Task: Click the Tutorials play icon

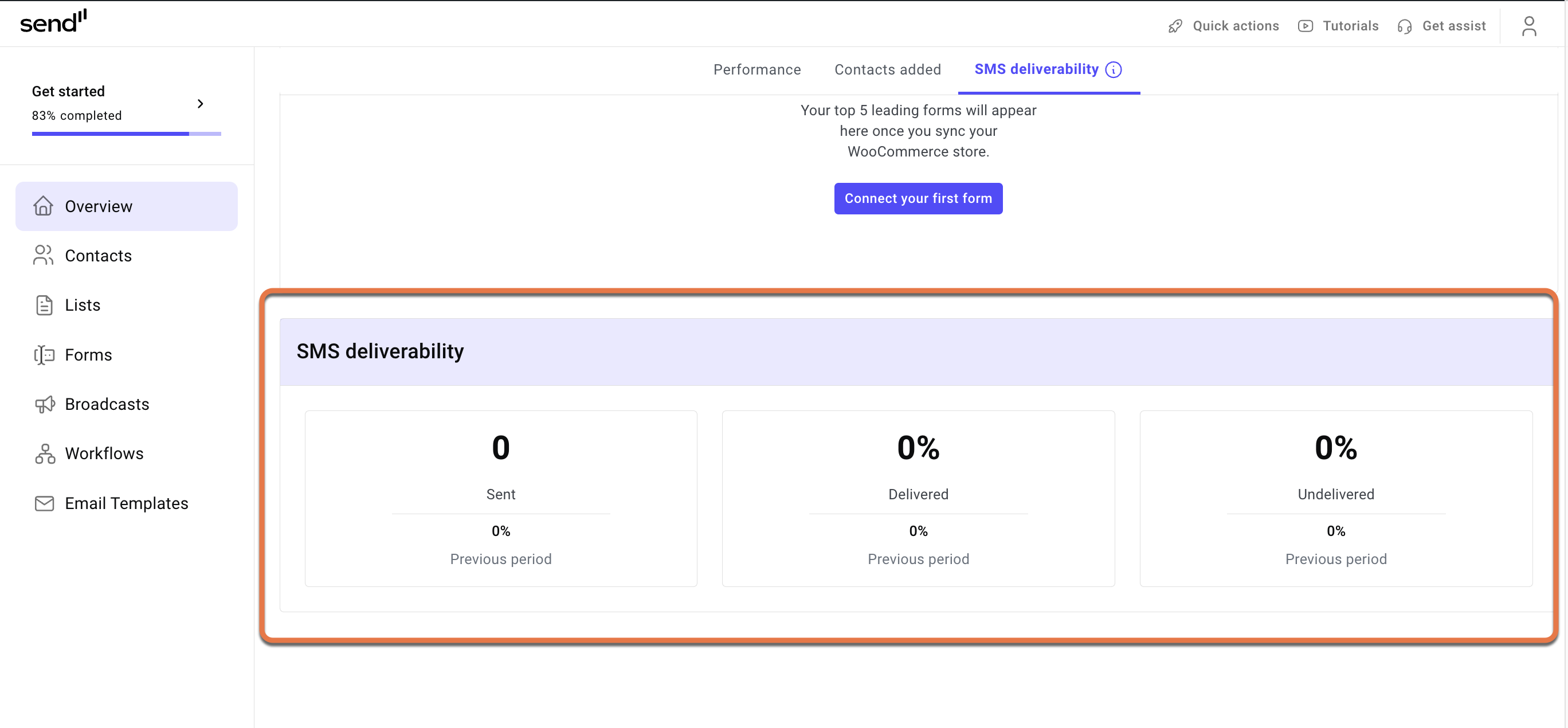Action: [1305, 26]
